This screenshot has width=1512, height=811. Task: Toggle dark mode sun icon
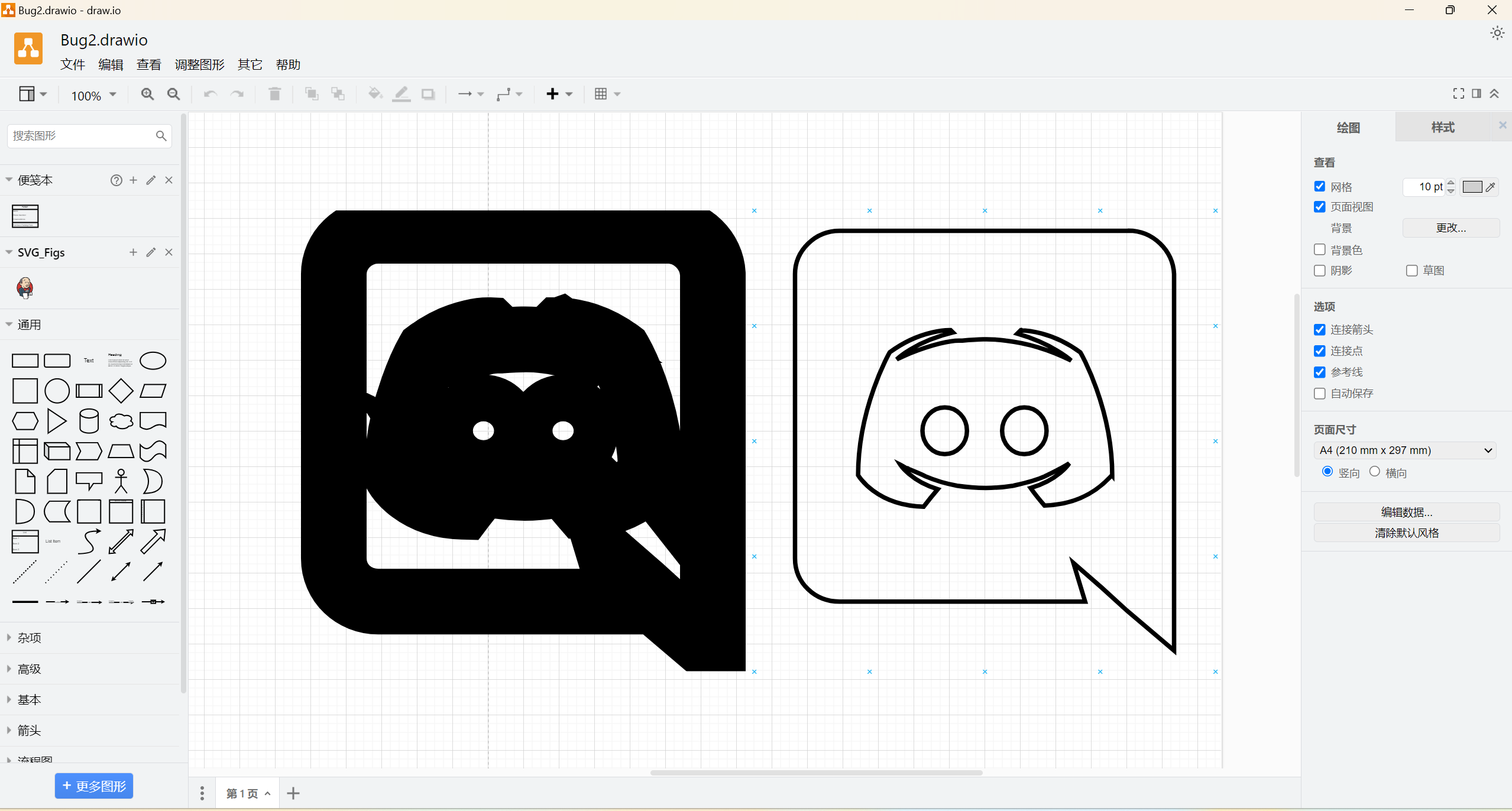(x=1497, y=33)
